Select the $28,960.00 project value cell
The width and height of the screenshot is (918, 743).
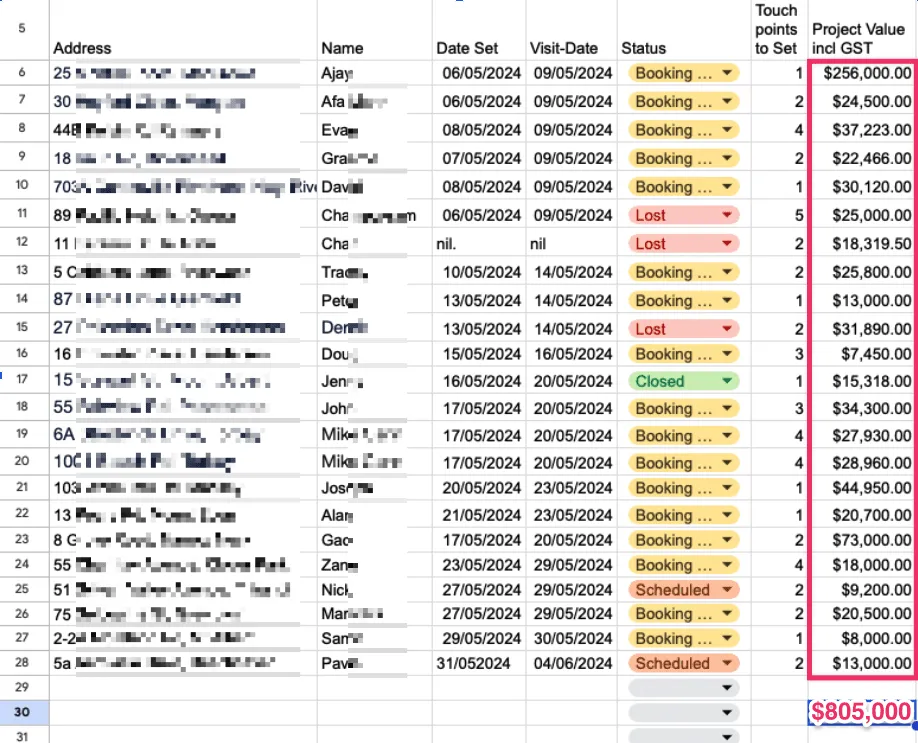click(863, 463)
